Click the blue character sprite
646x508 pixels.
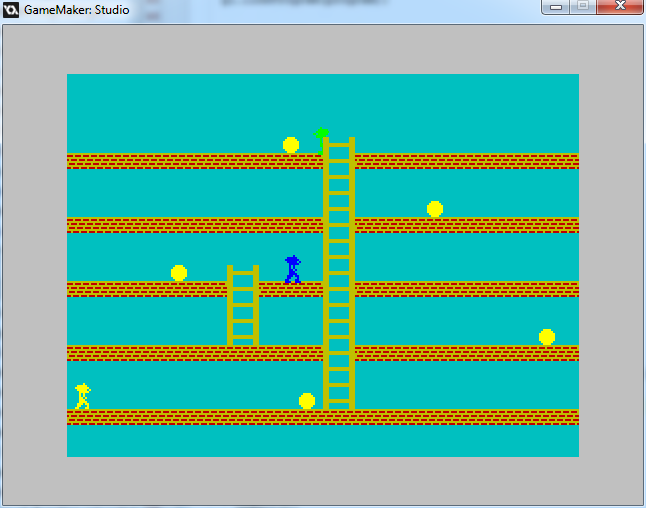[x=293, y=269]
